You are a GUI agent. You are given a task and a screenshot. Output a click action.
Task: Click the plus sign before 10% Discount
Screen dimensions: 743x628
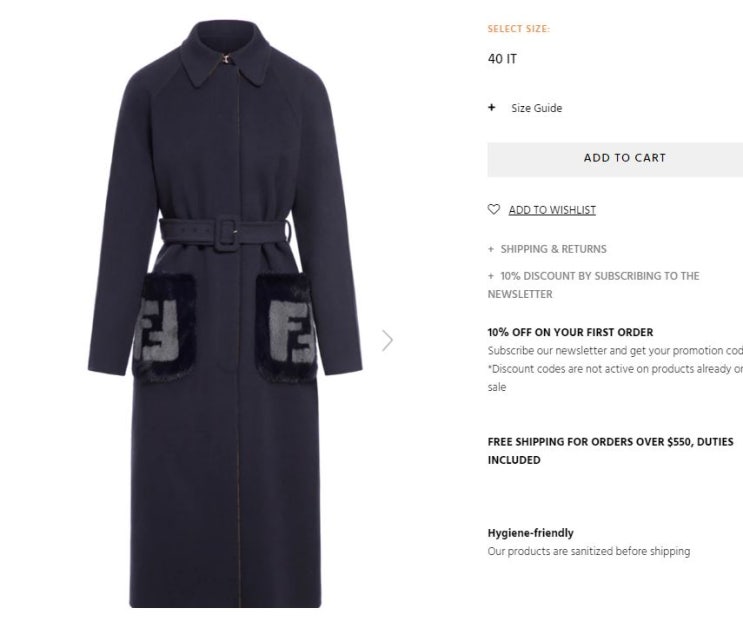pyautogui.click(x=491, y=276)
